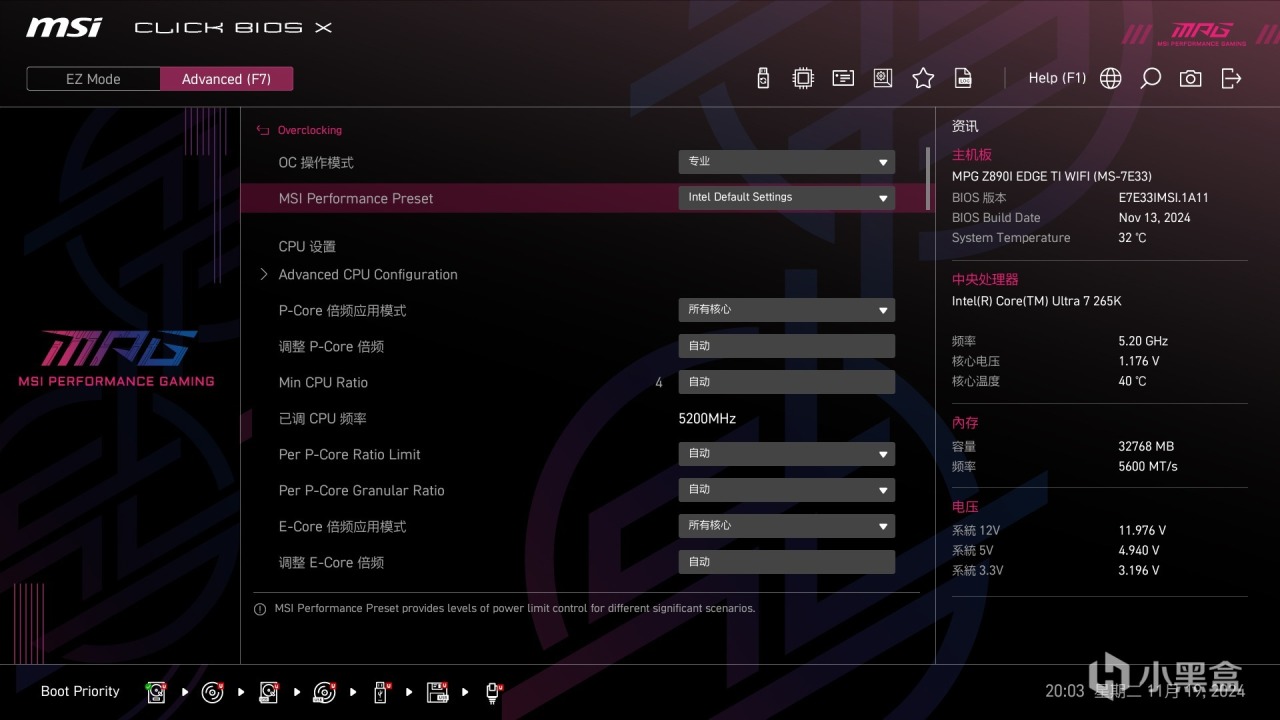Image resolution: width=1280 pixels, height=720 pixels.
Task: Select the USB key boot device icon
Action: (381, 692)
